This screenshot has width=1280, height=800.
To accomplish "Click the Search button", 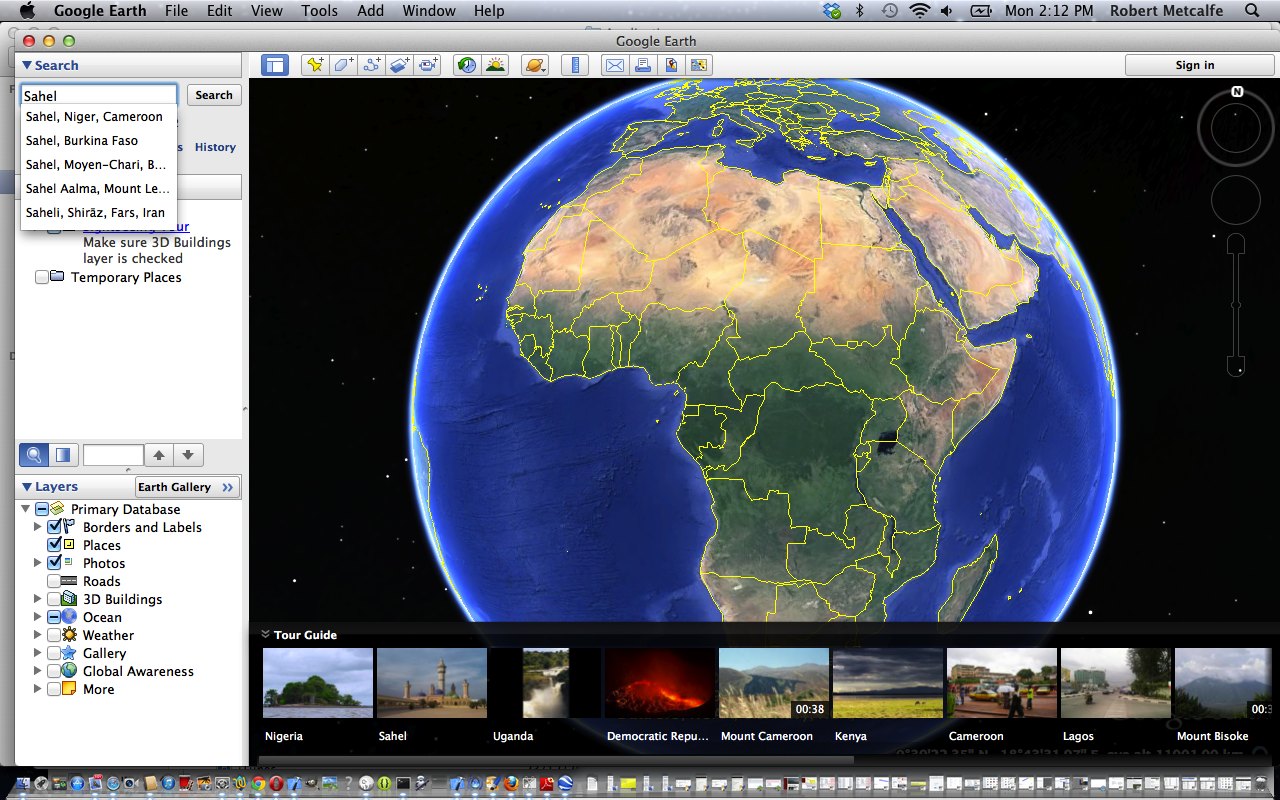I will point(214,95).
